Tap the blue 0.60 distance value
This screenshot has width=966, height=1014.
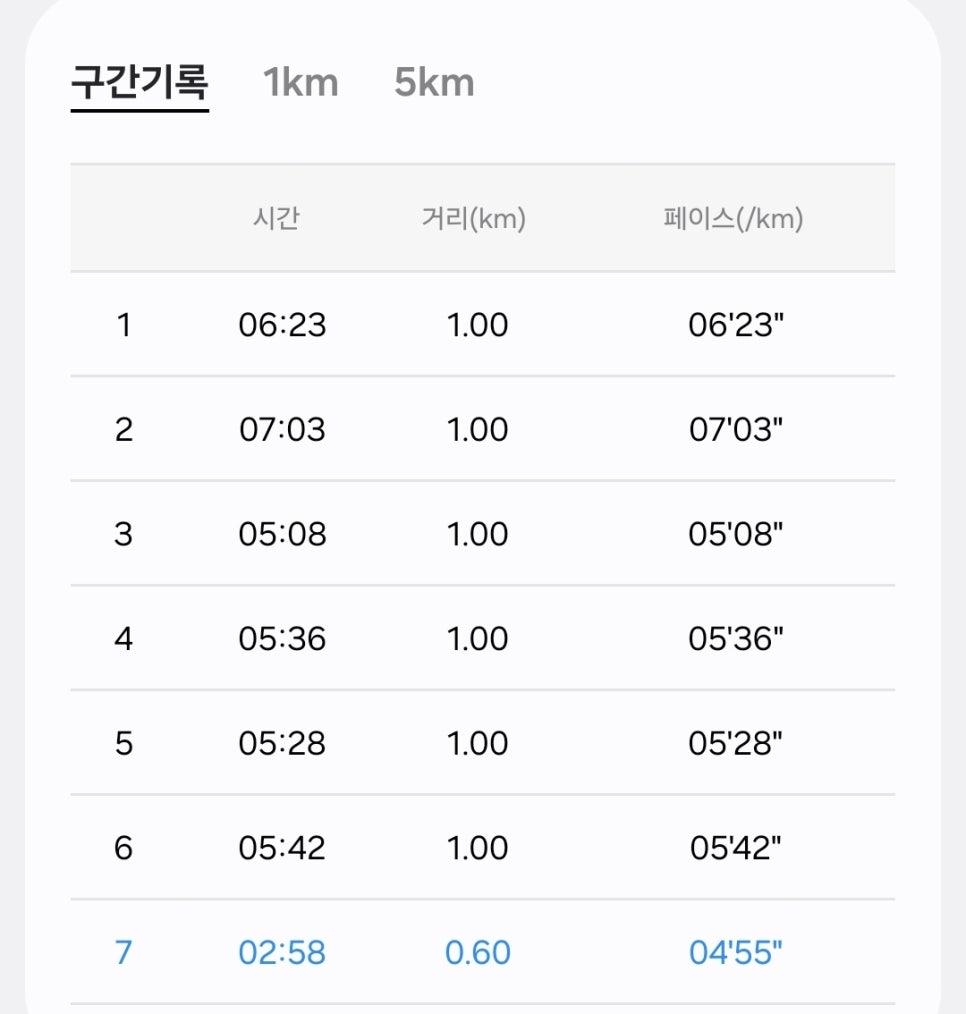click(478, 953)
